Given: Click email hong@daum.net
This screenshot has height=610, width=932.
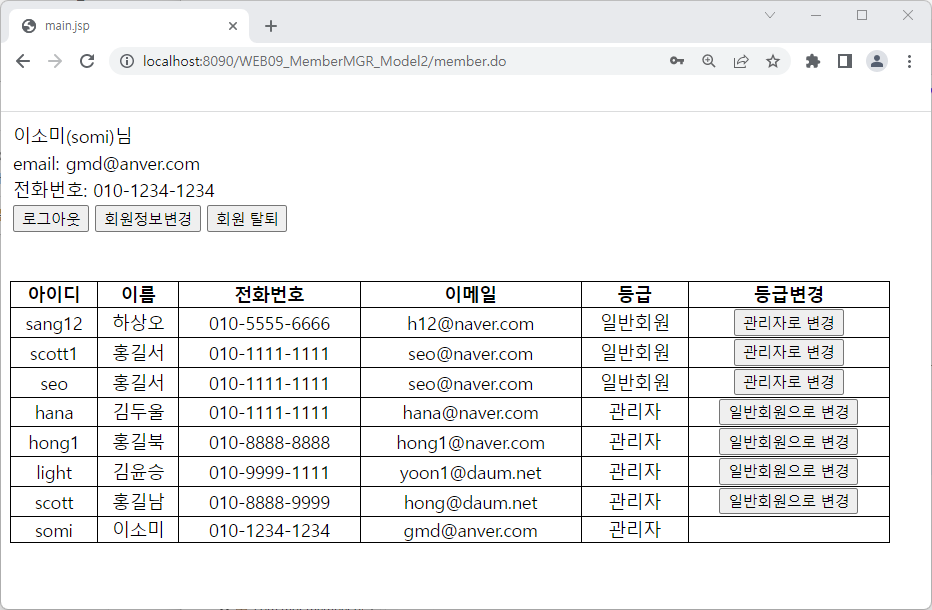Looking at the screenshot, I should (x=471, y=502).
